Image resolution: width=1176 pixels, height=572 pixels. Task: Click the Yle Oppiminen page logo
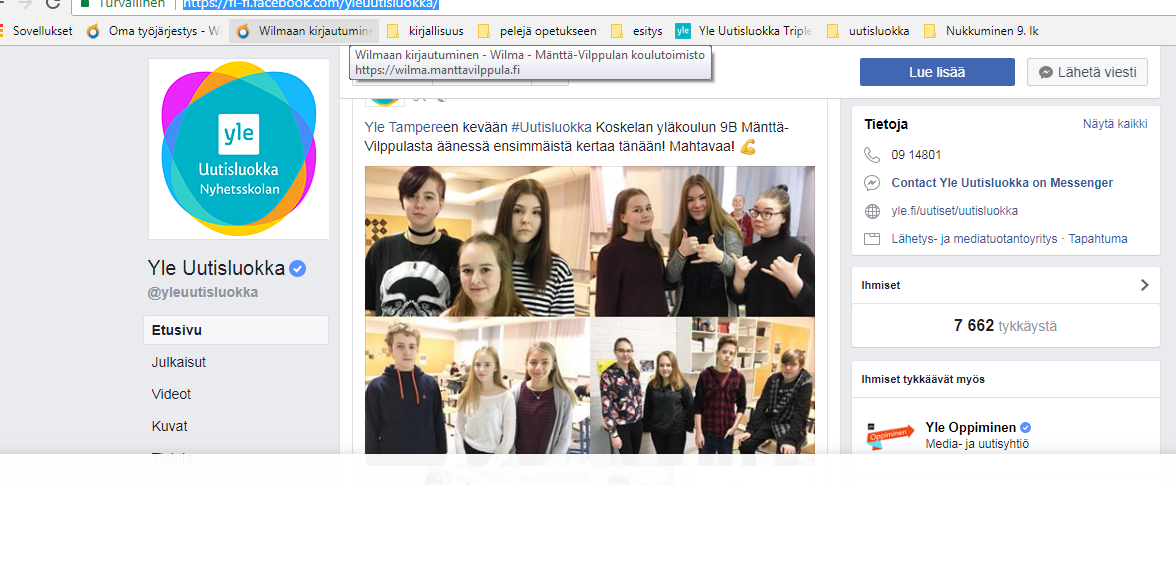pyautogui.click(x=890, y=436)
